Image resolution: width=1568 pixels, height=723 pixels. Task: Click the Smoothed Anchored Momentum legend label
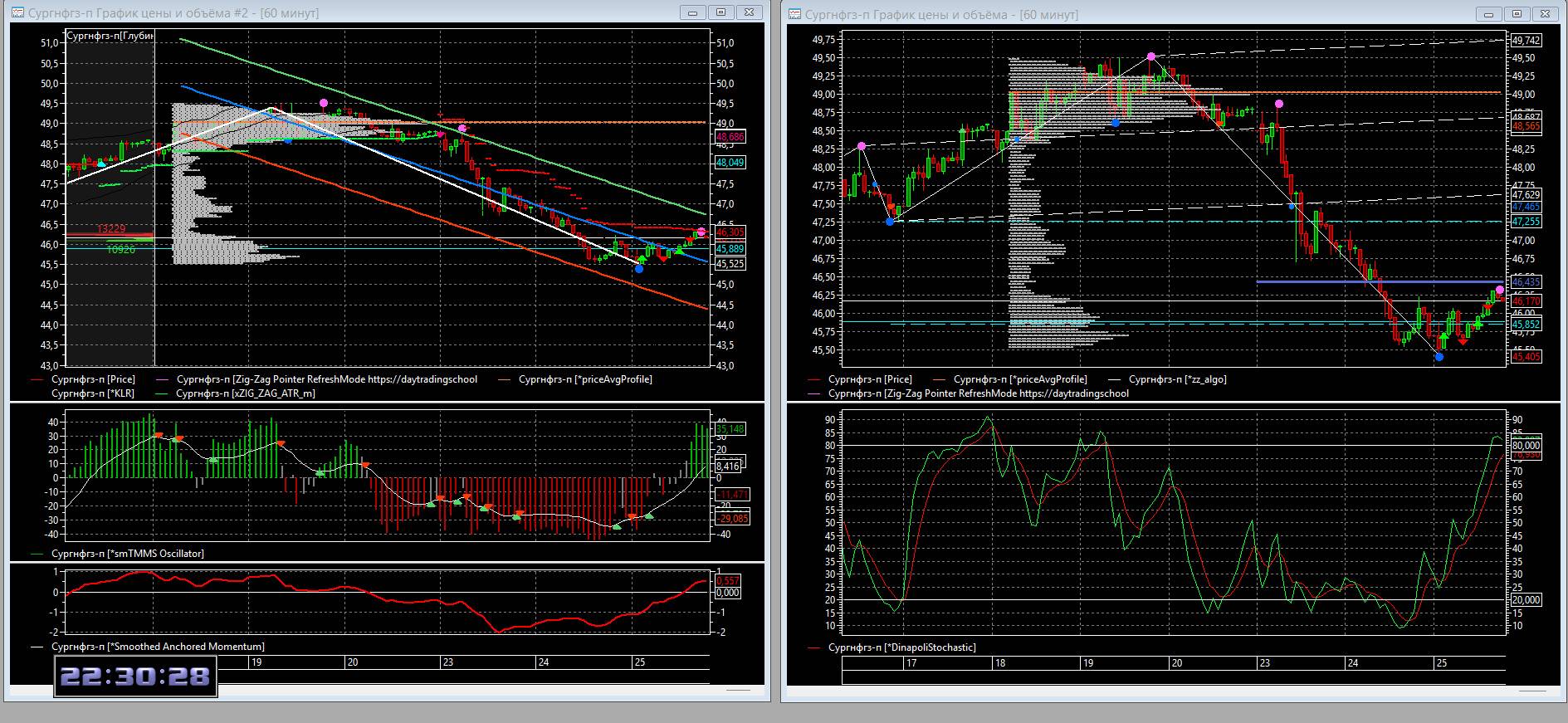click(x=158, y=647)
